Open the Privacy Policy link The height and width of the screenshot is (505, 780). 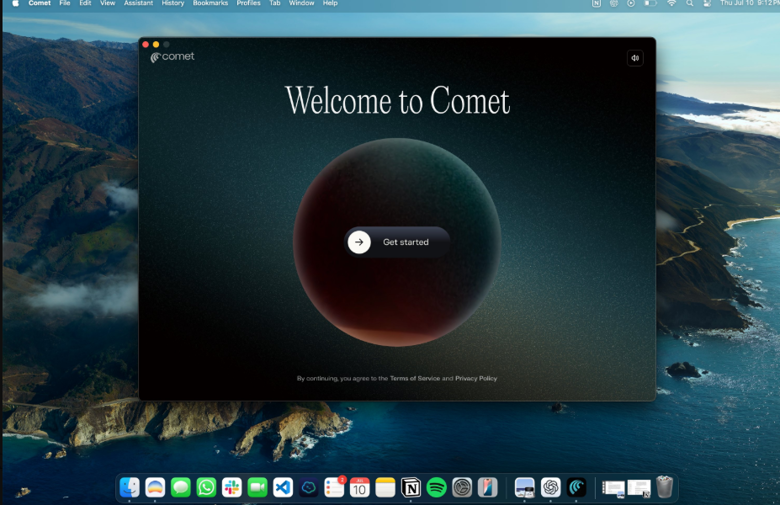coord(476,379)
